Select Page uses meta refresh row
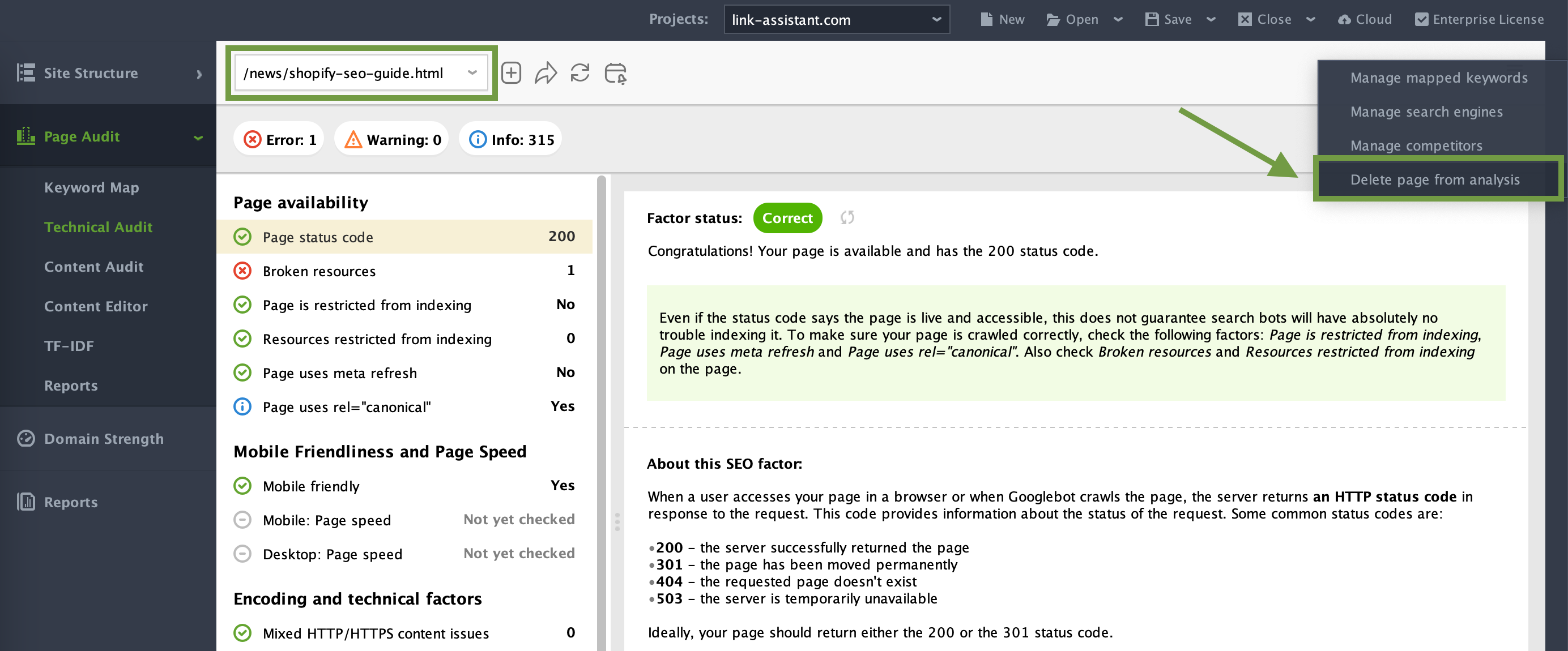This screenshot has height=651, width=1568. tap(404, 372)
